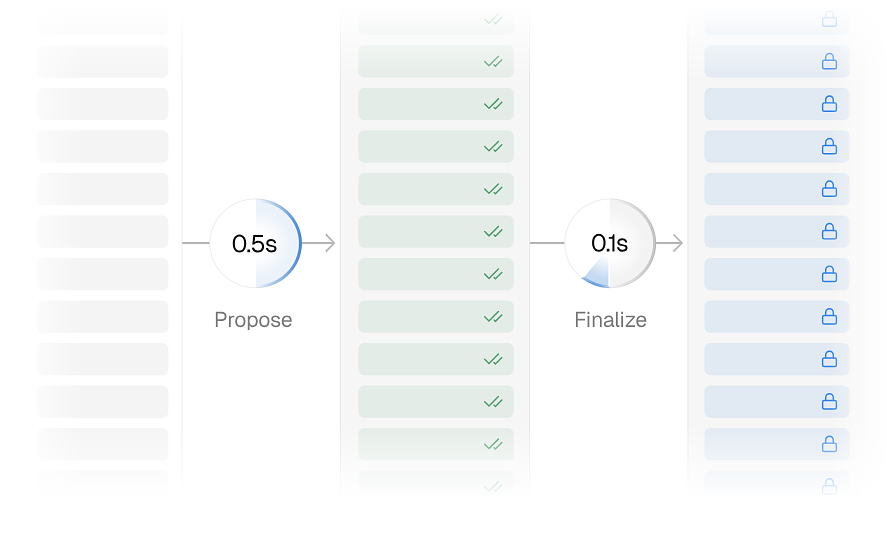Click lock icon in row the Finalize arrow targets

pos(829,232)
